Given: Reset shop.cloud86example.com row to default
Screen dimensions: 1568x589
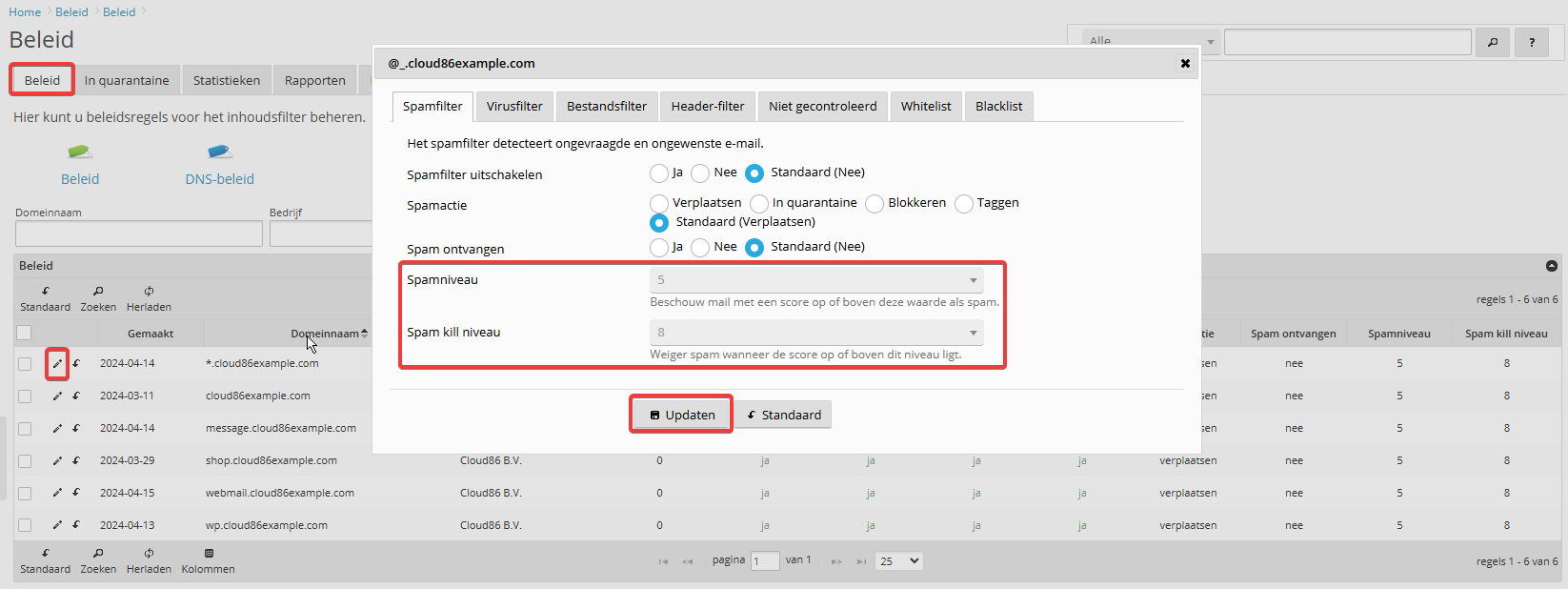Looking at the screenshot, I should [x=76, y=460].
